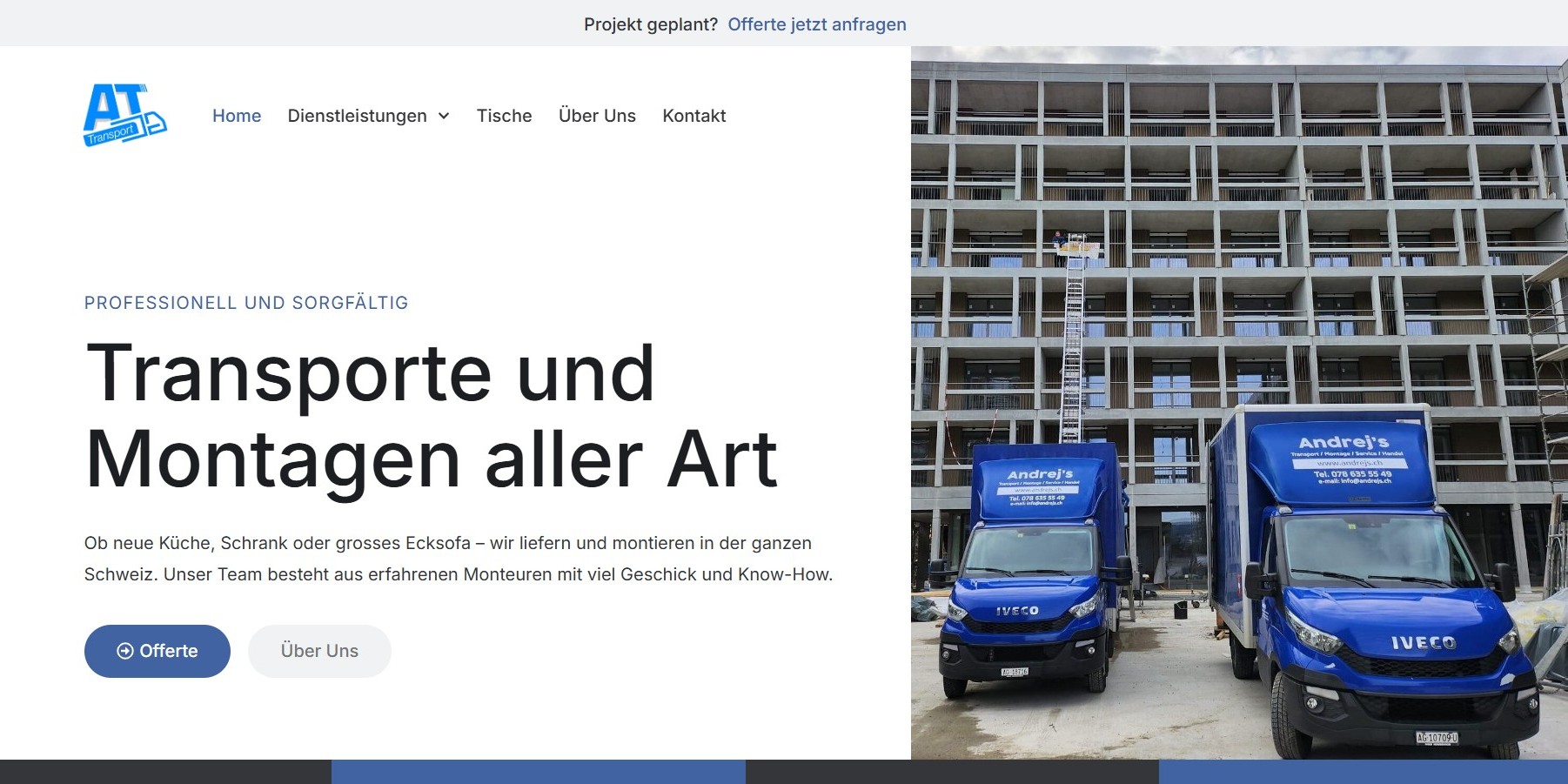Click the leftmost dark block at page bottom

pyautogui.click(x=165, y=772)
